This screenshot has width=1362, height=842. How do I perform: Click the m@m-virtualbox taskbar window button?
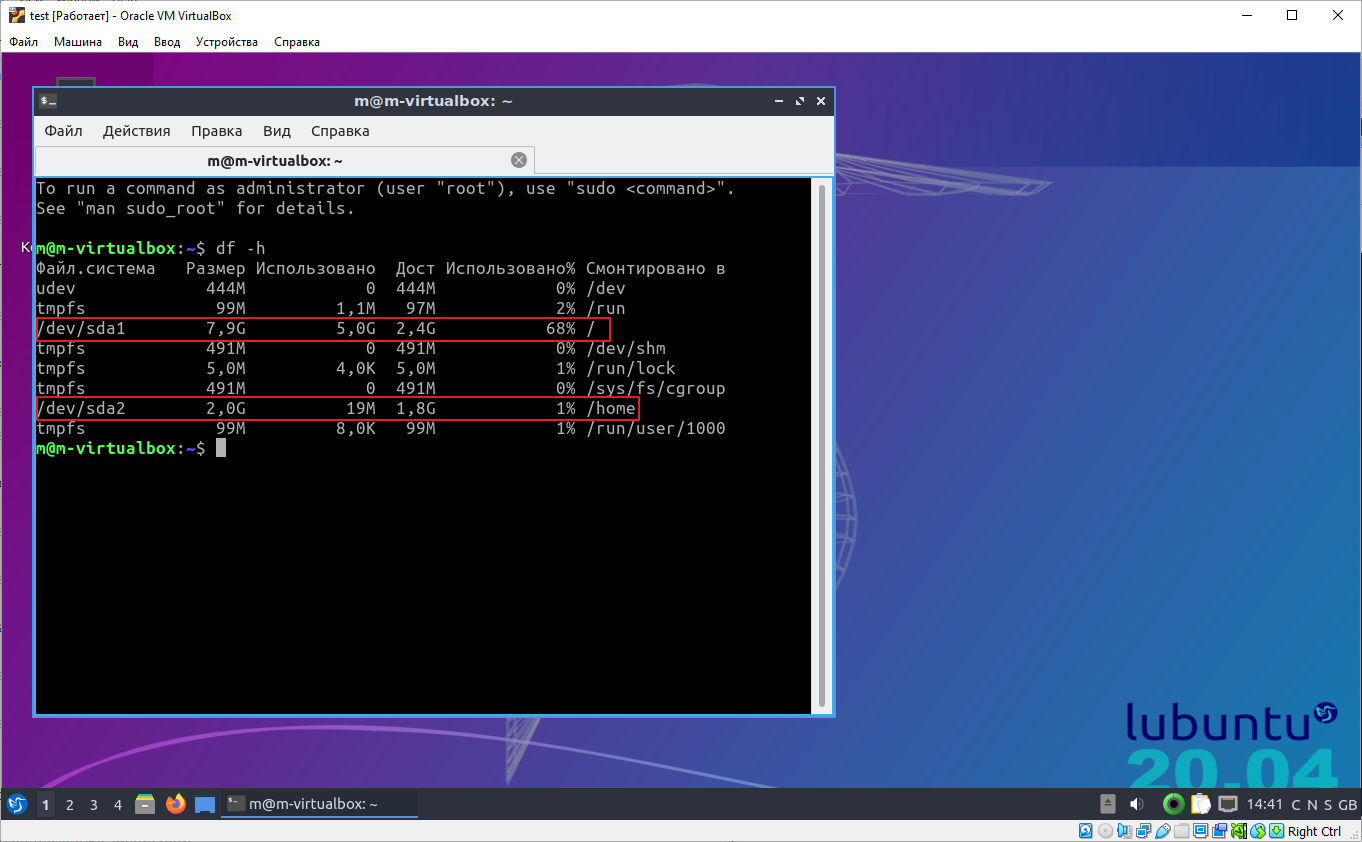tap(319, 804)
